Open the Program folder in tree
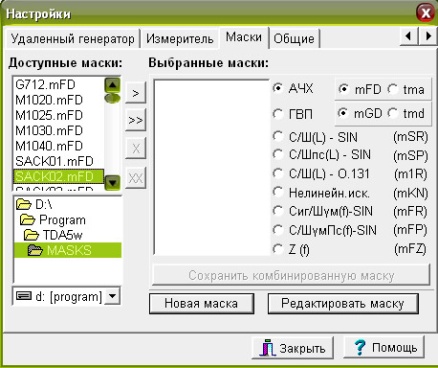Screen dimensions: 438x368 click(x=53, y=220)
